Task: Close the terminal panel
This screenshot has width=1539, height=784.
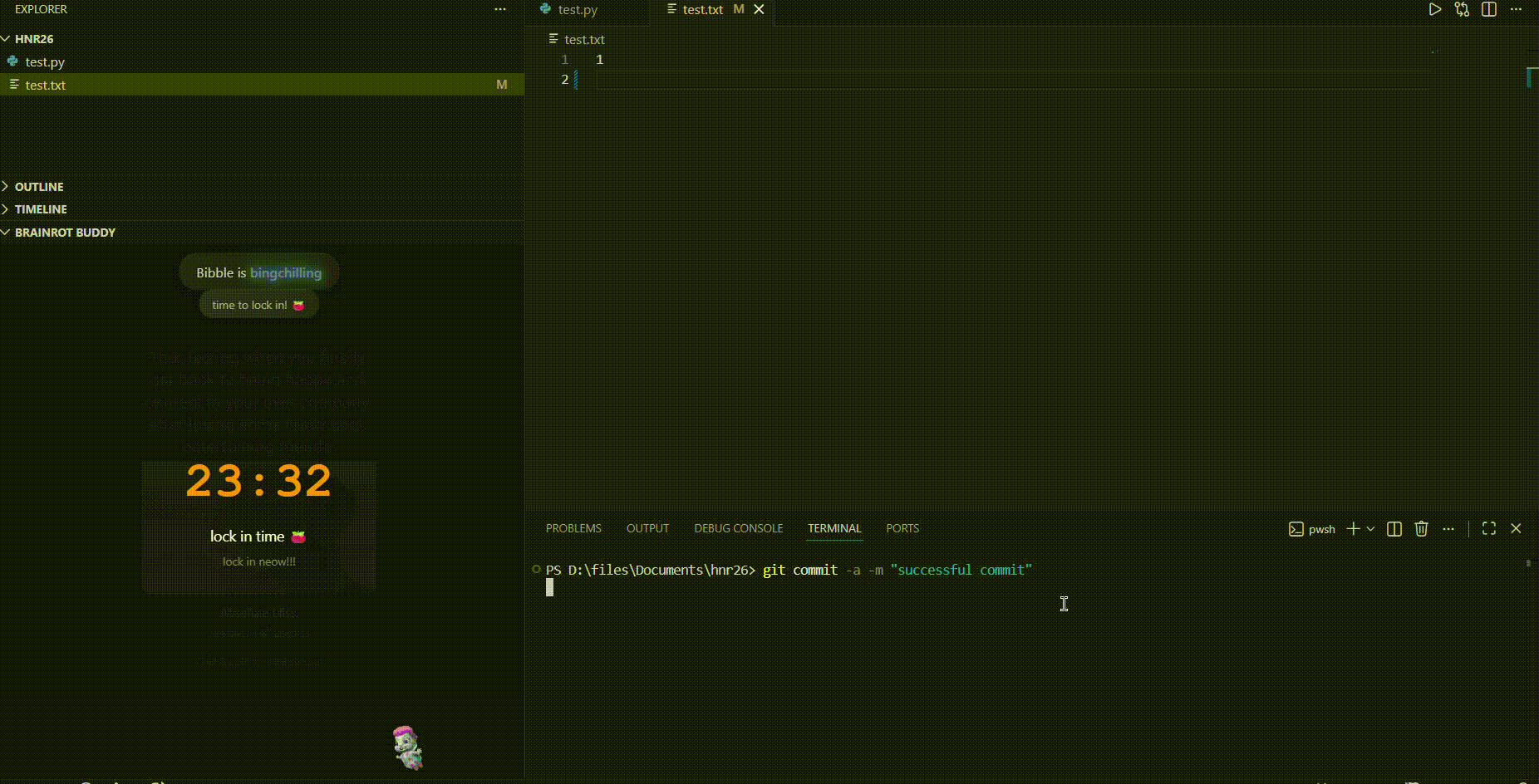Action: 1516,528
